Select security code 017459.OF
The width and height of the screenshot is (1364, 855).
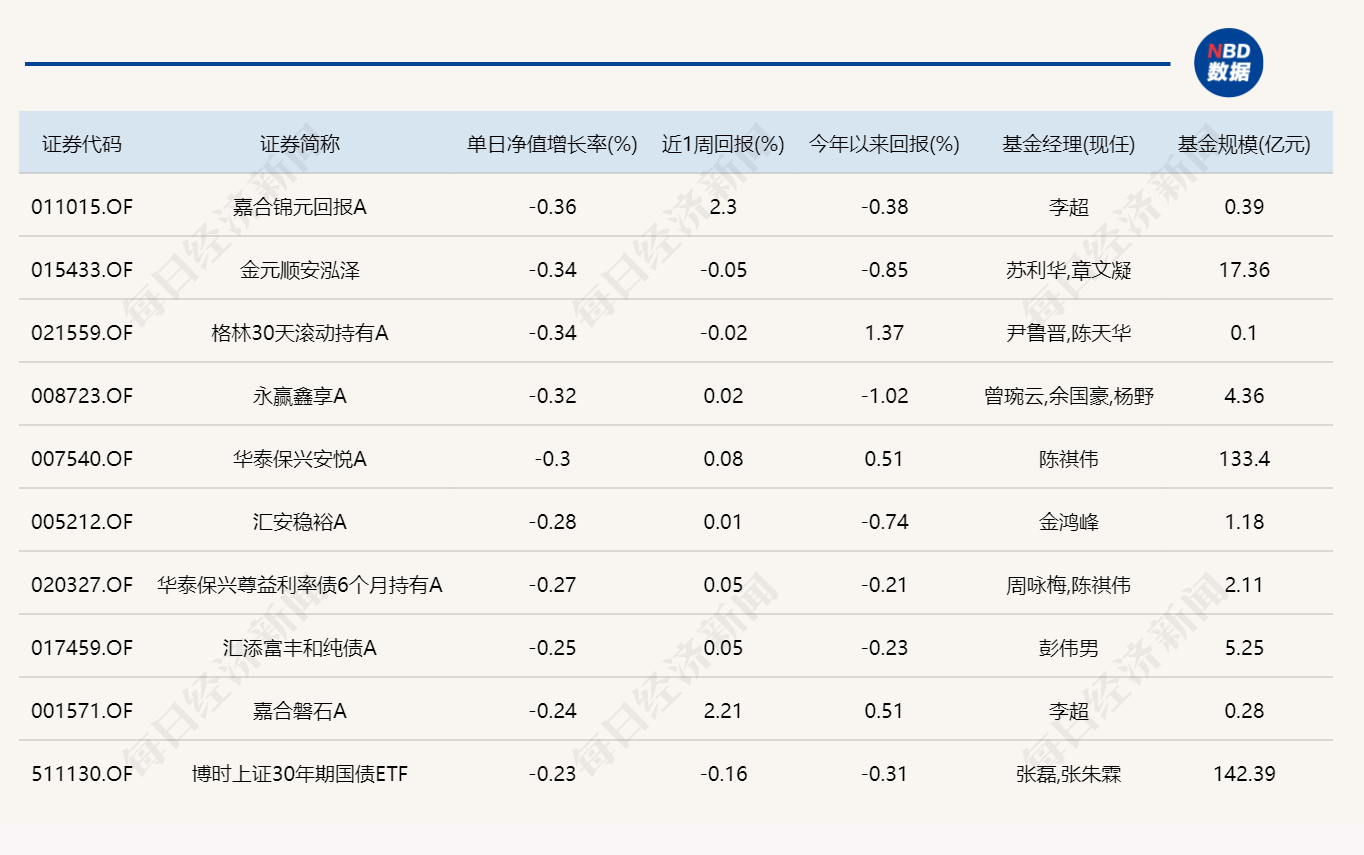[x=82, y=648]
